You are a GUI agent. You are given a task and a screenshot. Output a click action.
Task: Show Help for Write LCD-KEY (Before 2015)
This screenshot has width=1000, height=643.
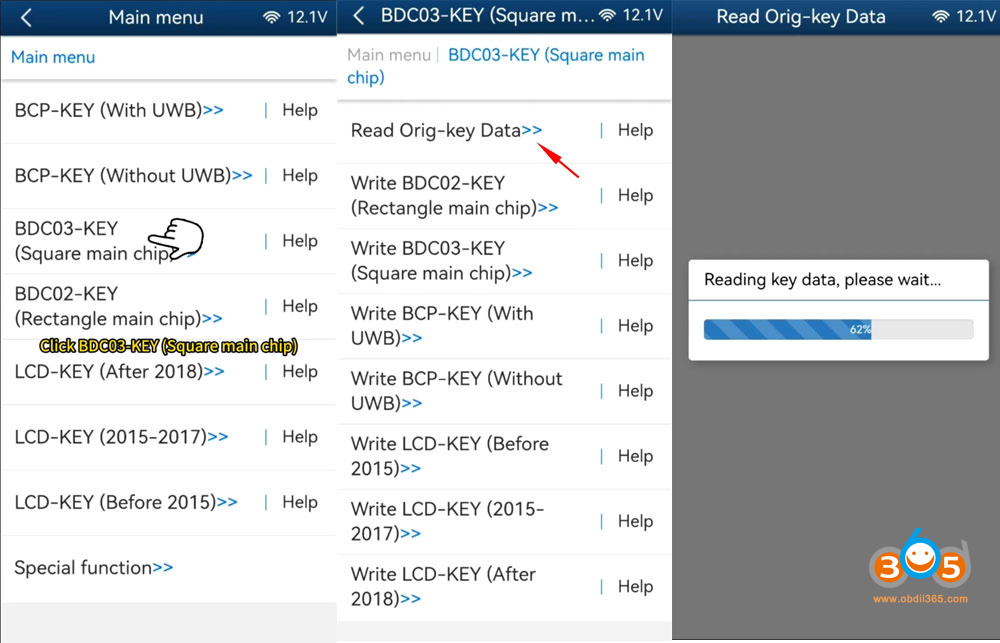point(635,456)
